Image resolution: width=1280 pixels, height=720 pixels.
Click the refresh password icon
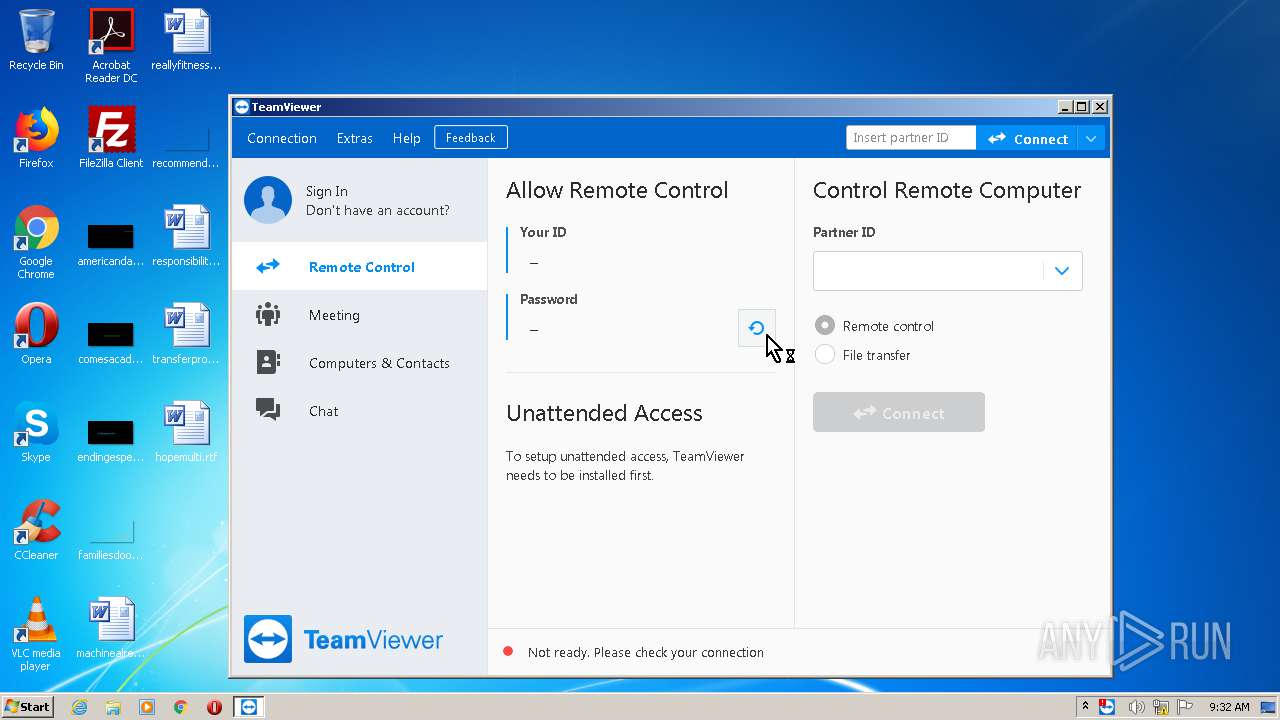tap(756, 328)
